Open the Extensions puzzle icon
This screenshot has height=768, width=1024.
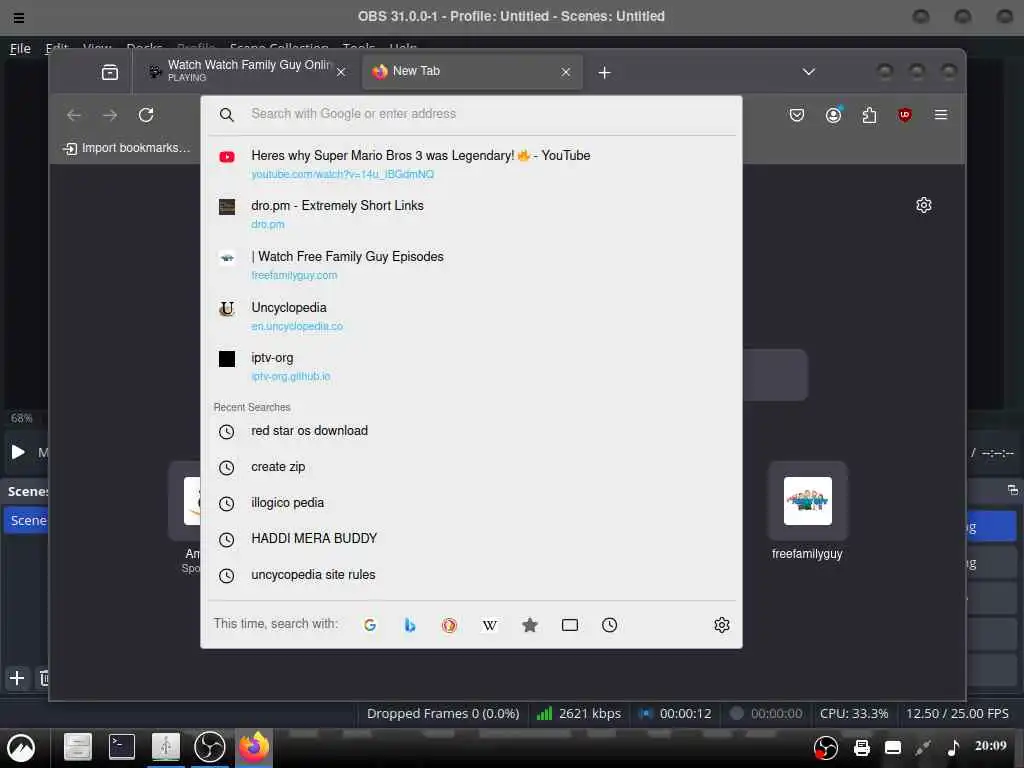click(869, 116)
